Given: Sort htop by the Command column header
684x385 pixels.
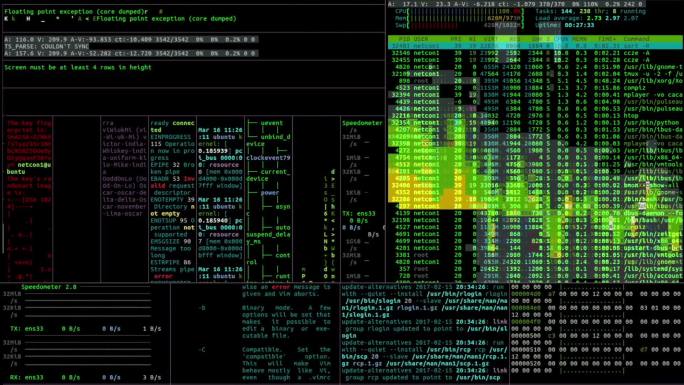Looking at the screenshot, I should [636, 39].
